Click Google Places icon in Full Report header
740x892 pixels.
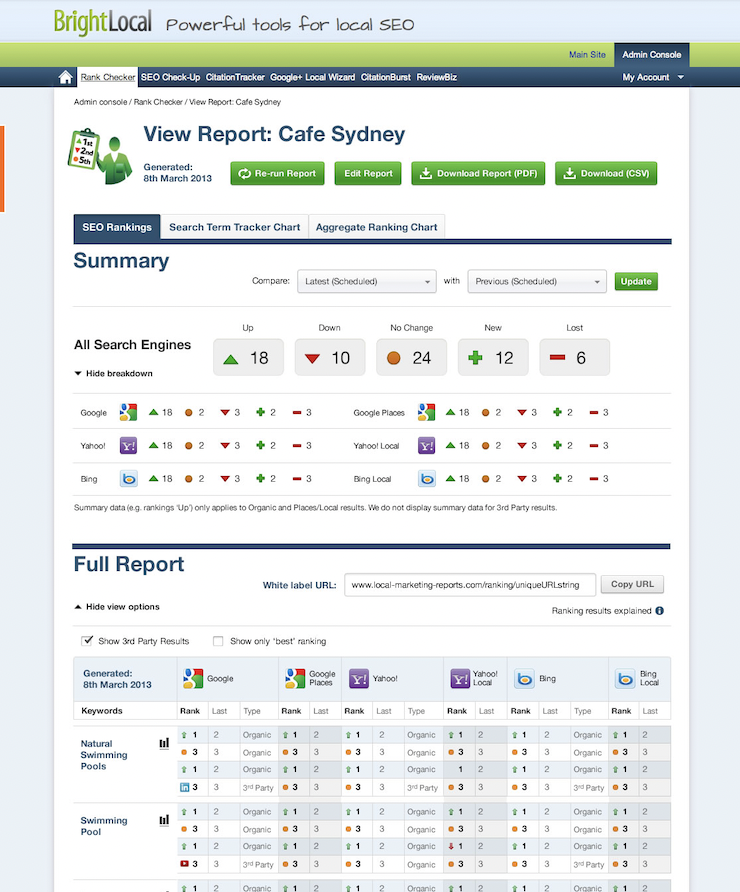pyautogui.click(x=295, y=679)
